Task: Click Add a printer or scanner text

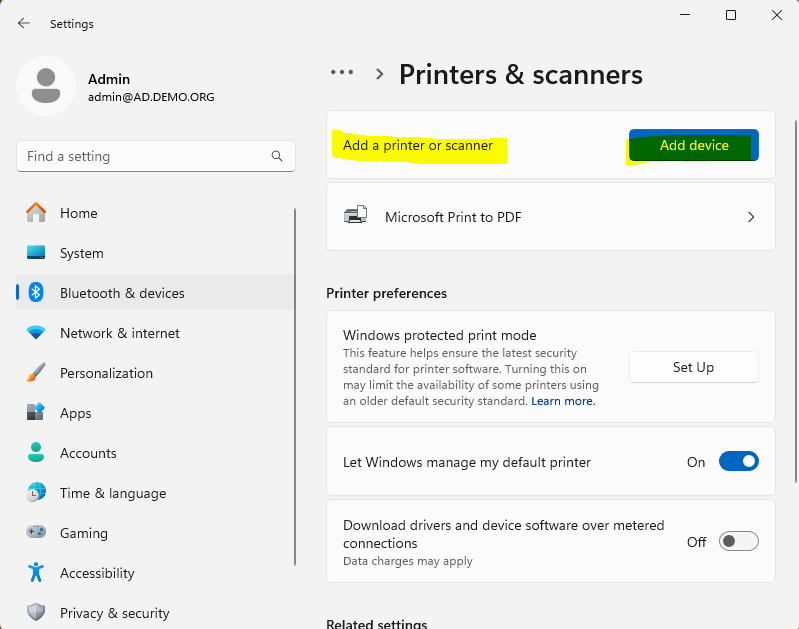Action: coord(418,145)
